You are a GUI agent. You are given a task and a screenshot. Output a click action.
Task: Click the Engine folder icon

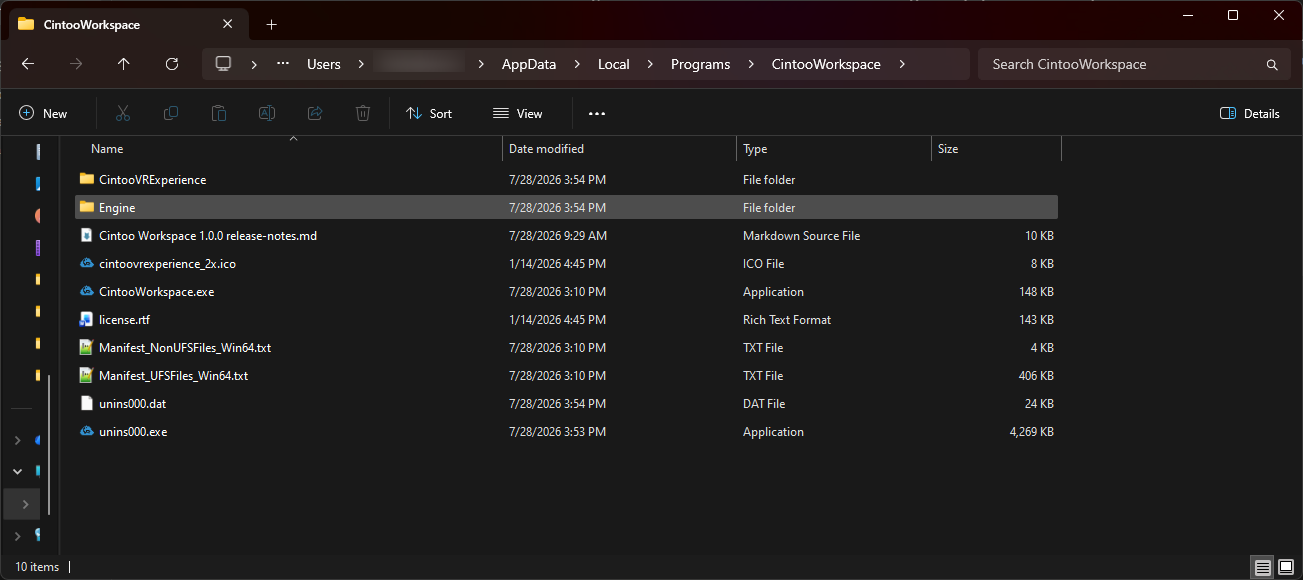(x=86, y=208)
